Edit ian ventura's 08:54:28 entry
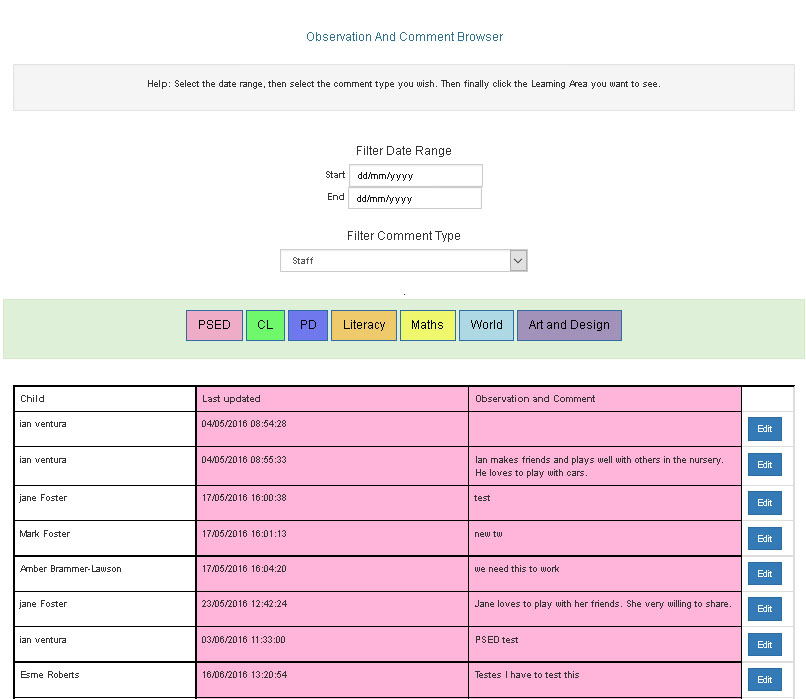The width and height of the screenshot is (806, 699). click(765, 429)
